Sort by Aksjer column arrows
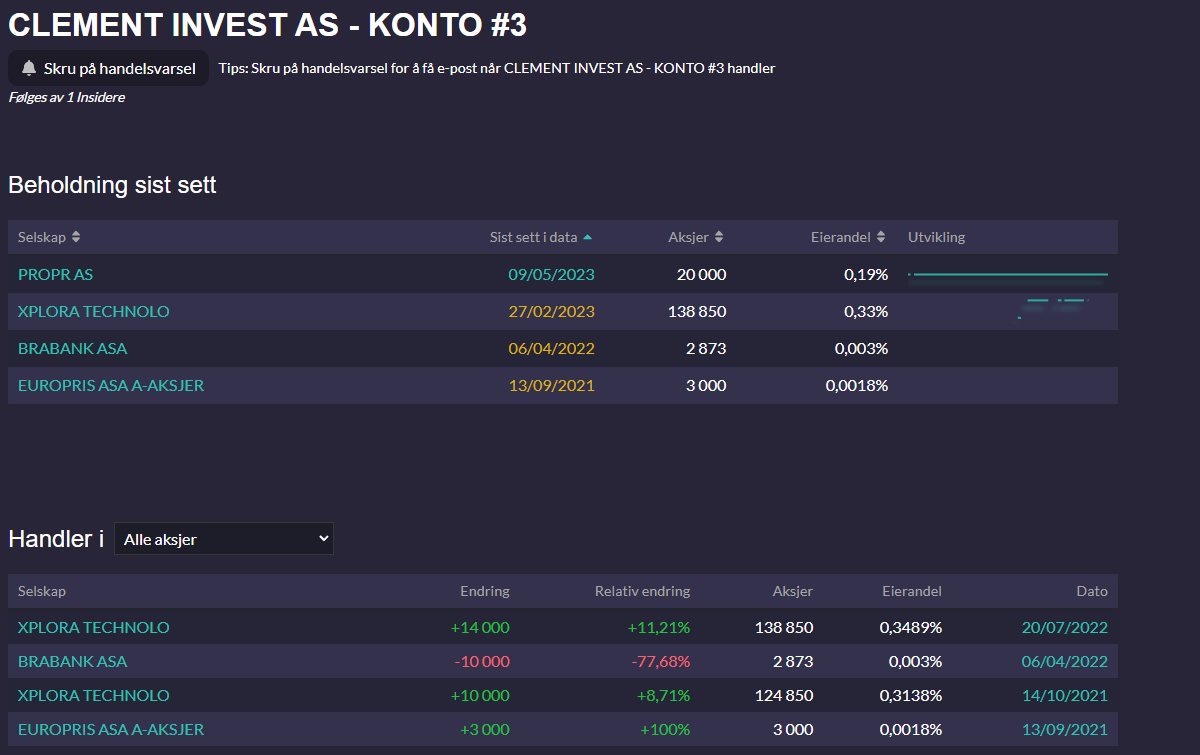Viewport: 1200px width, 755px height. (719, 237)
